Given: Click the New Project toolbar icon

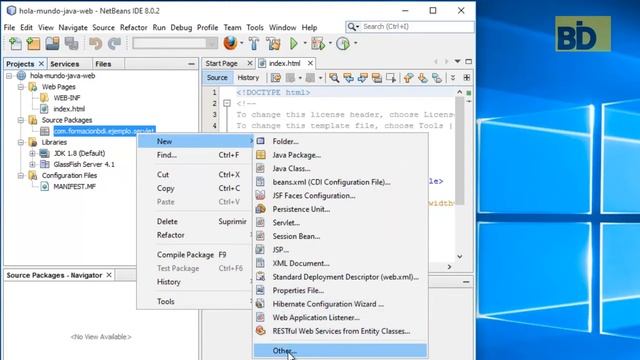Looking at the screenshot, I should tap(33, 43).
